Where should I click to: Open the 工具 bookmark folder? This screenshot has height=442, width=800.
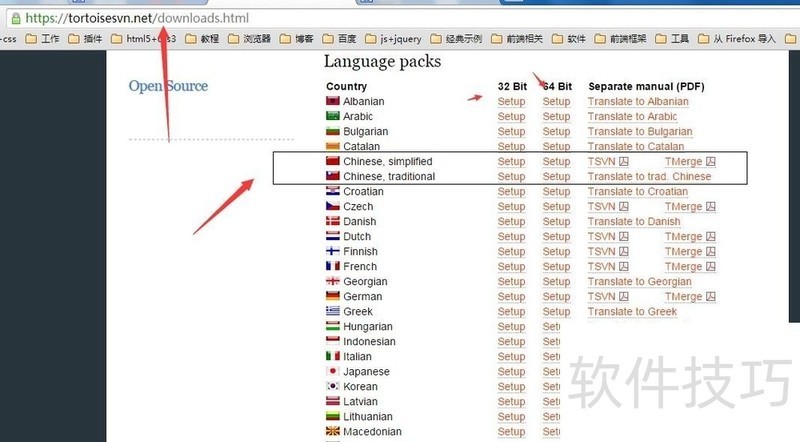pos(672,39)
